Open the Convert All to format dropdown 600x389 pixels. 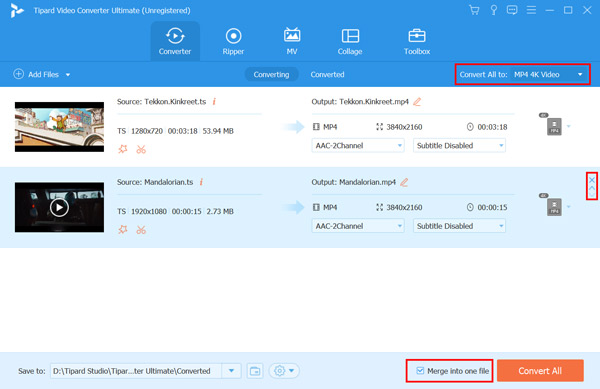pos(548,74)
